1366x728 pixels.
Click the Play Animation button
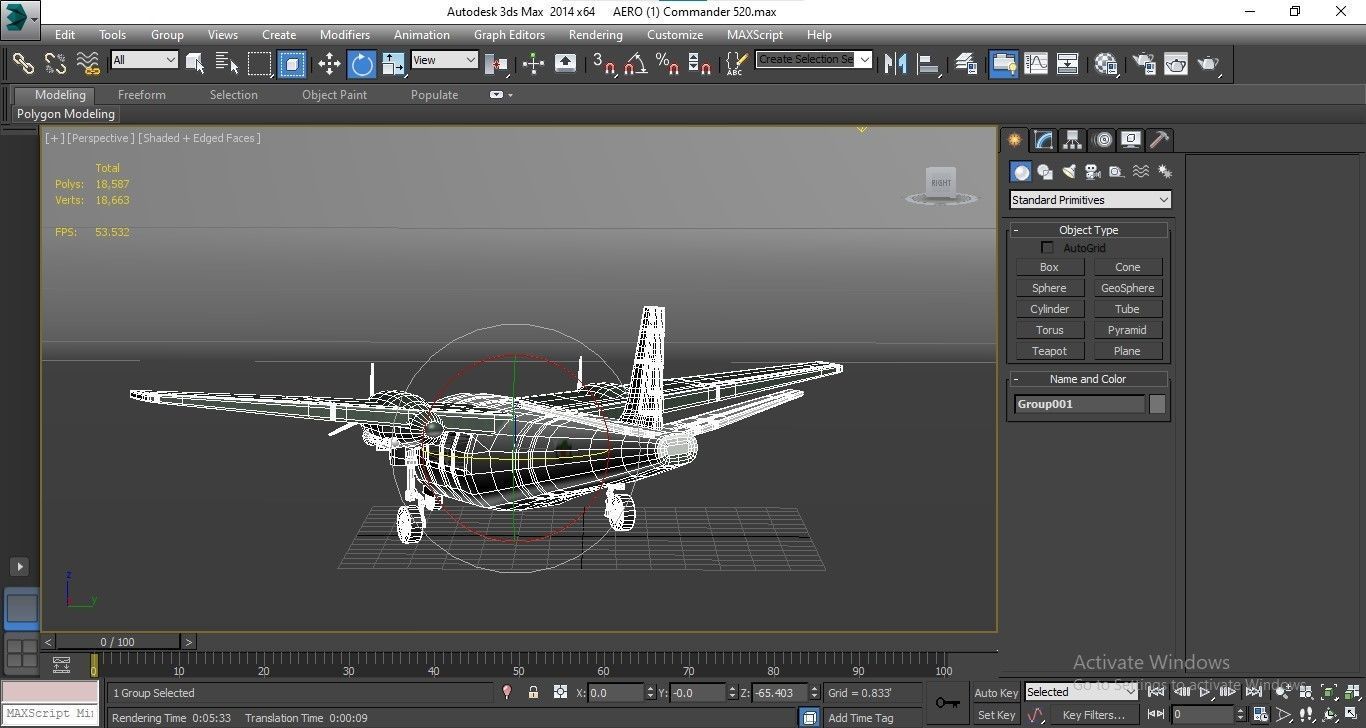(1205, 692)
